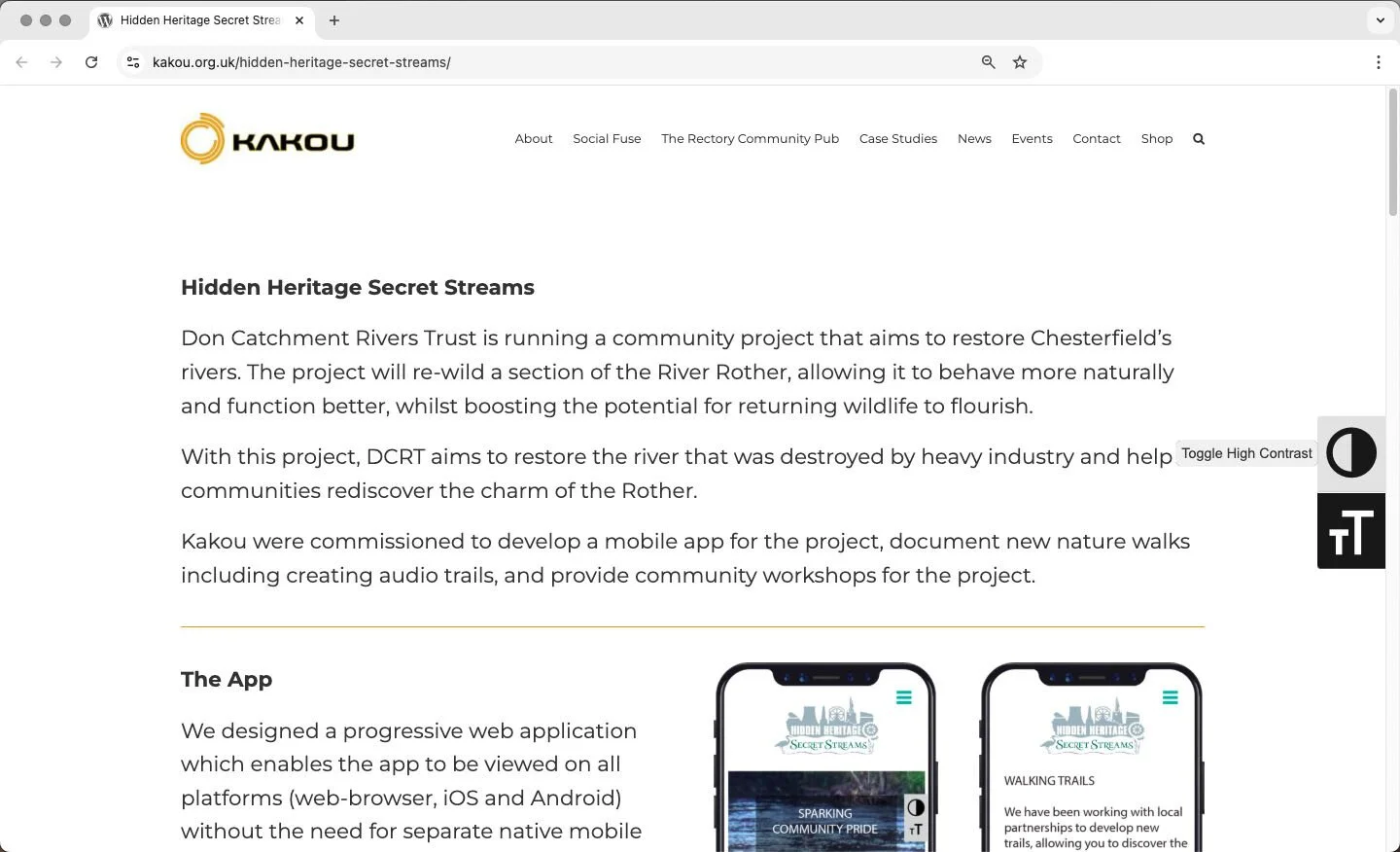This screenshot has width=1400, height=852.
Task: Open the Events menu item
Action: point(1032,139)
